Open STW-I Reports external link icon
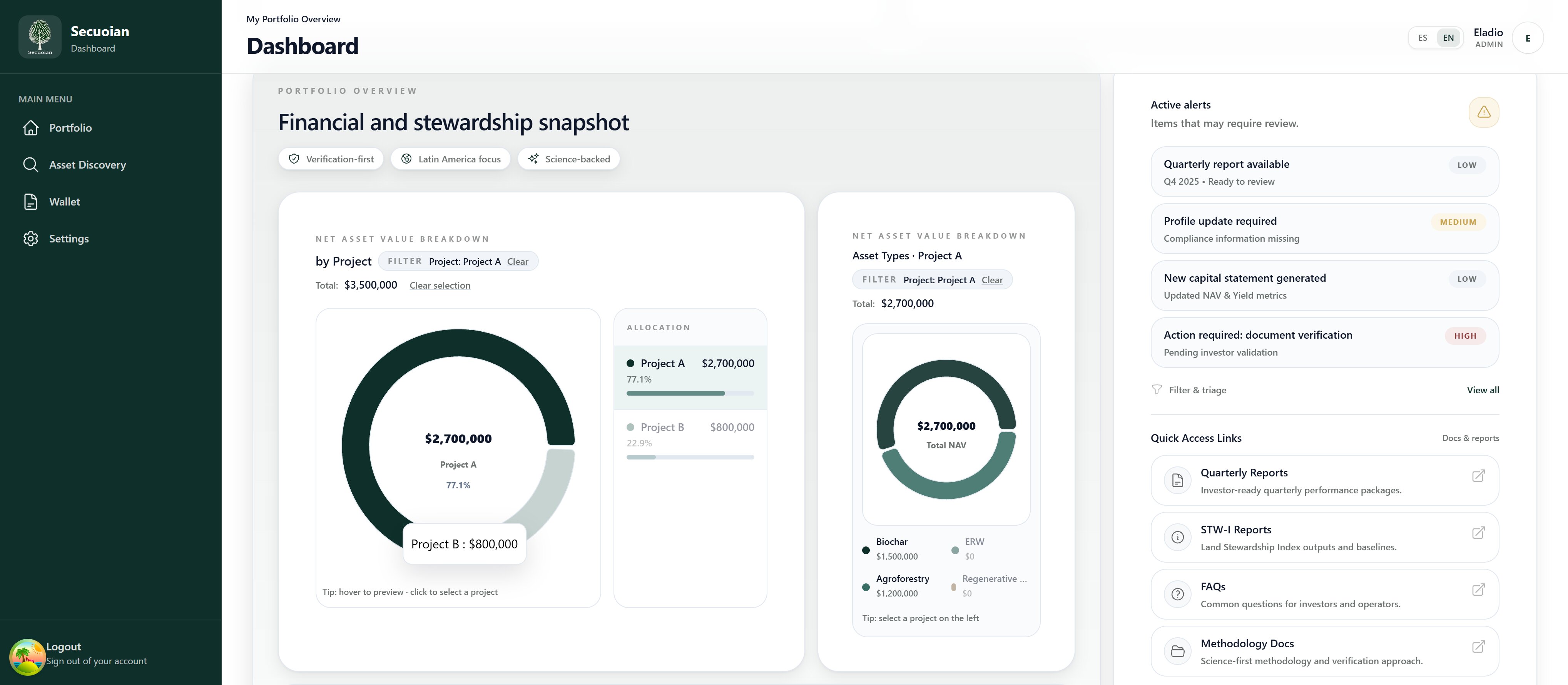This screenshot has height=685, width=1568. click(1478, 533)
